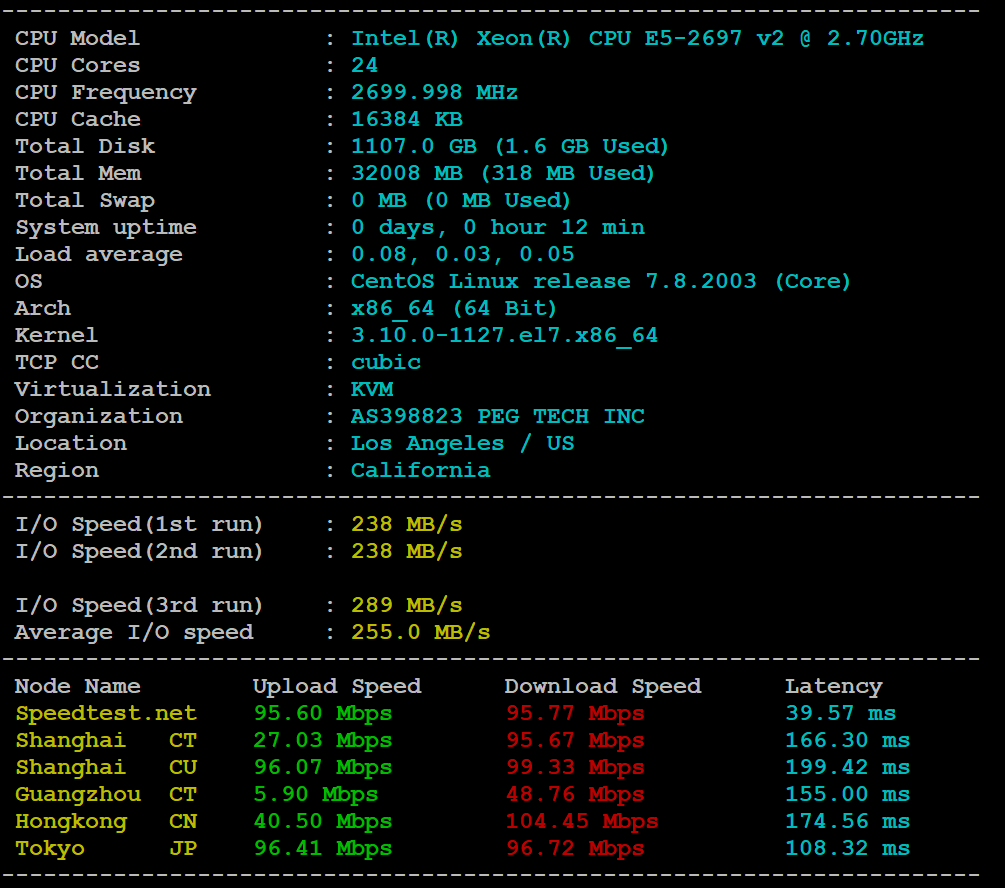Select the Hongkong download speed 104.45 Mbps
Viewport: 1005px width, 888px height.
pos(581,822)
